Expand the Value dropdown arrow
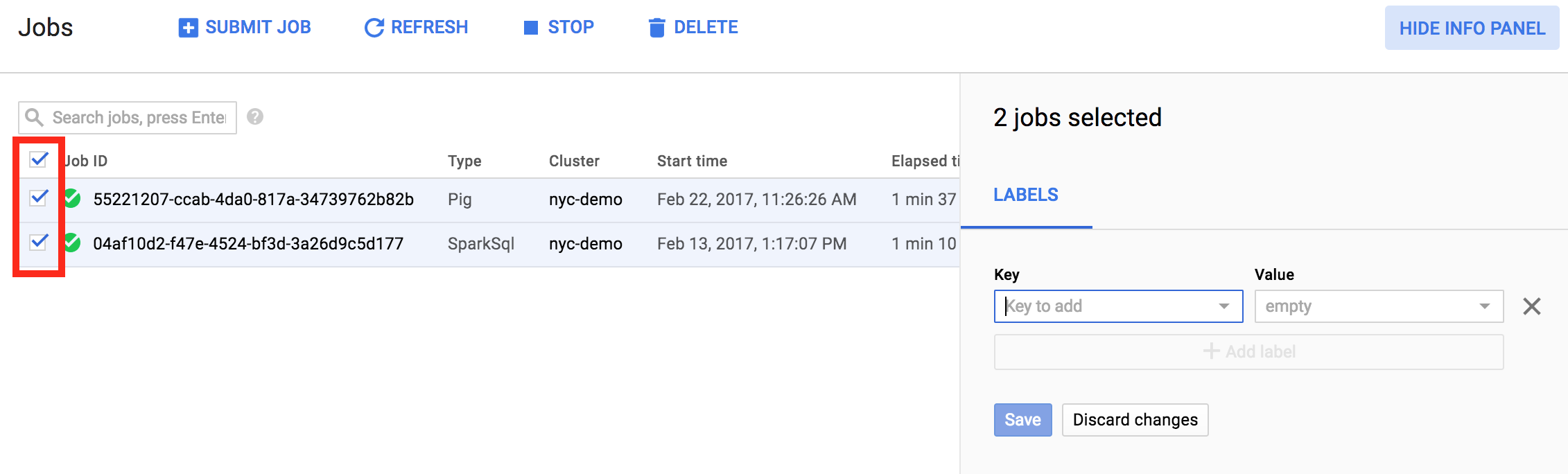 1485,306
